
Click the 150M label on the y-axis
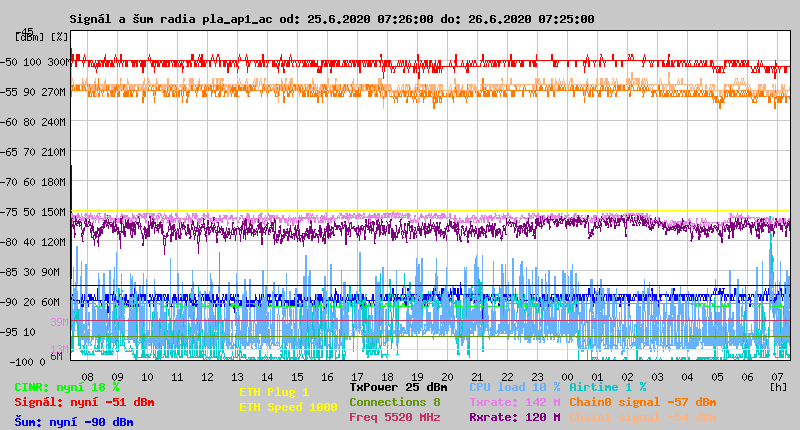54,212
